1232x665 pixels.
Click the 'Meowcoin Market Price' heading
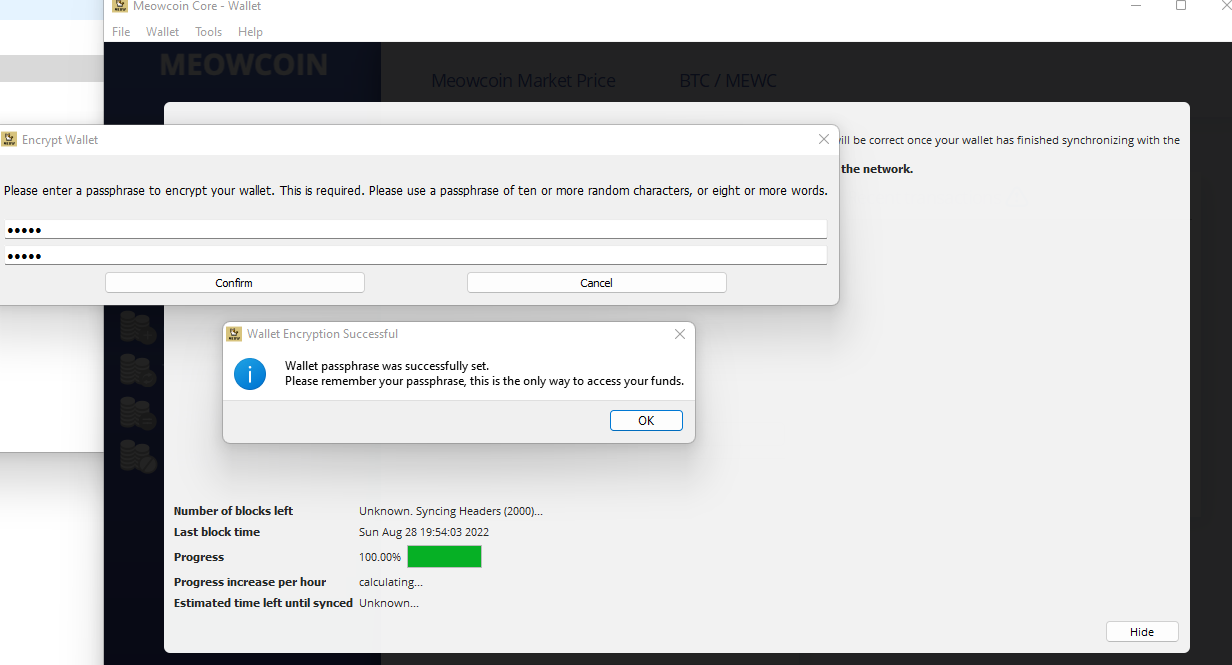(523, 81)
